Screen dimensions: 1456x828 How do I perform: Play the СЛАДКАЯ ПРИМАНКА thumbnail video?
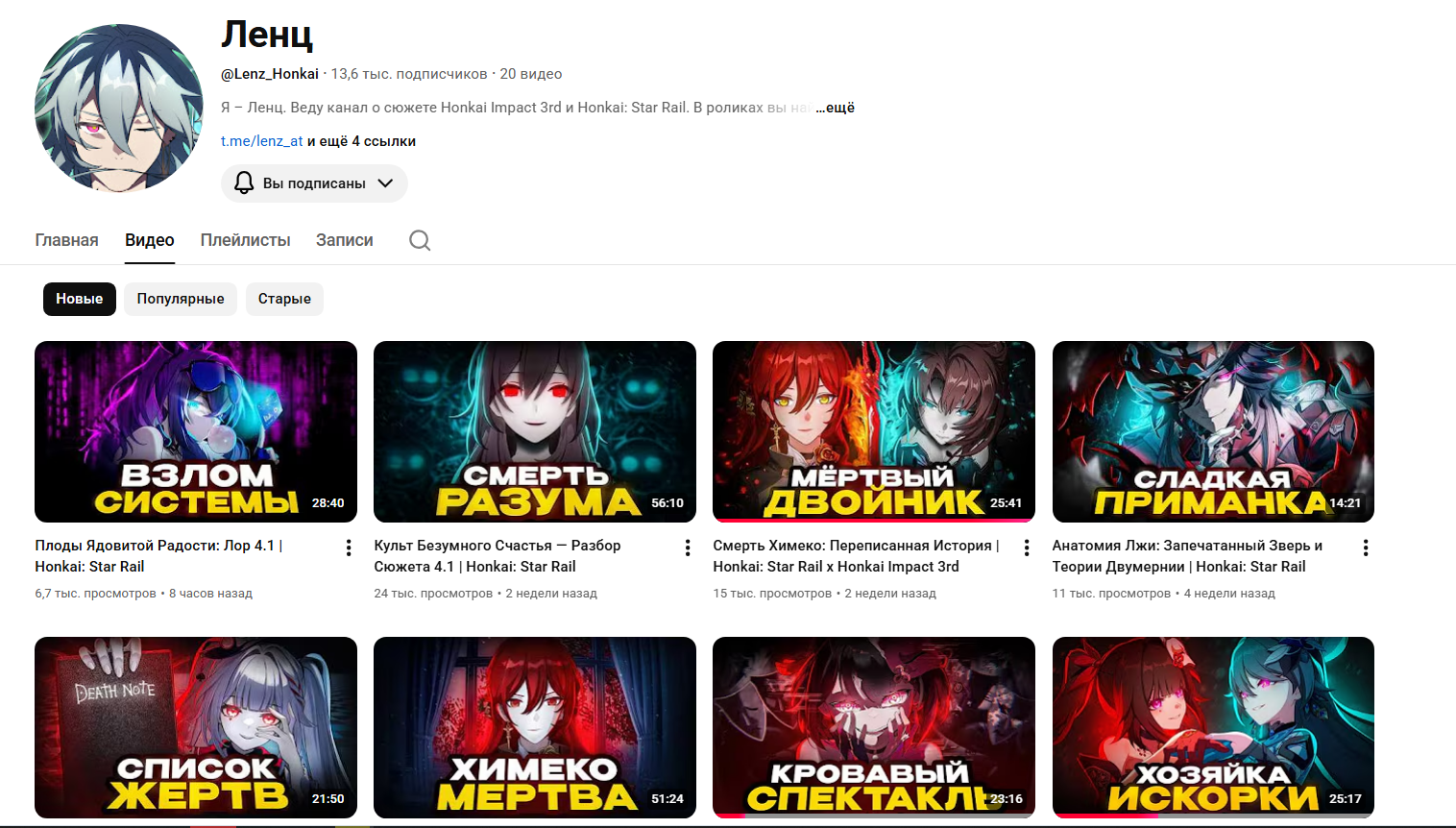[x=1213, y=431]
